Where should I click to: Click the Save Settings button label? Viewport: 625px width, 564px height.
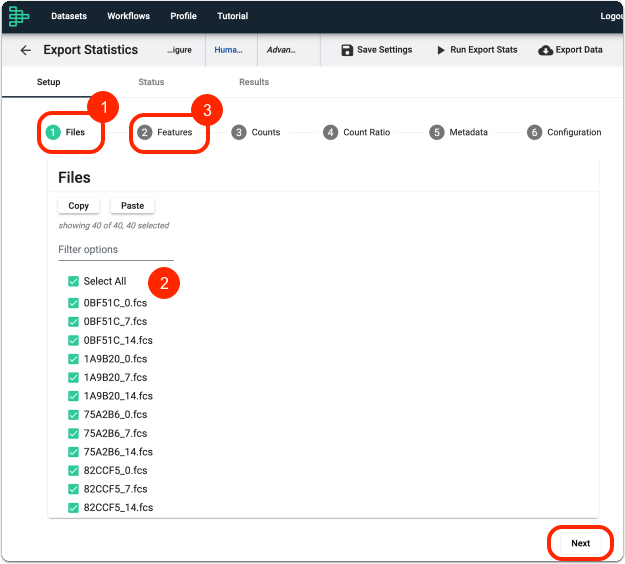[x=385, y=50]
